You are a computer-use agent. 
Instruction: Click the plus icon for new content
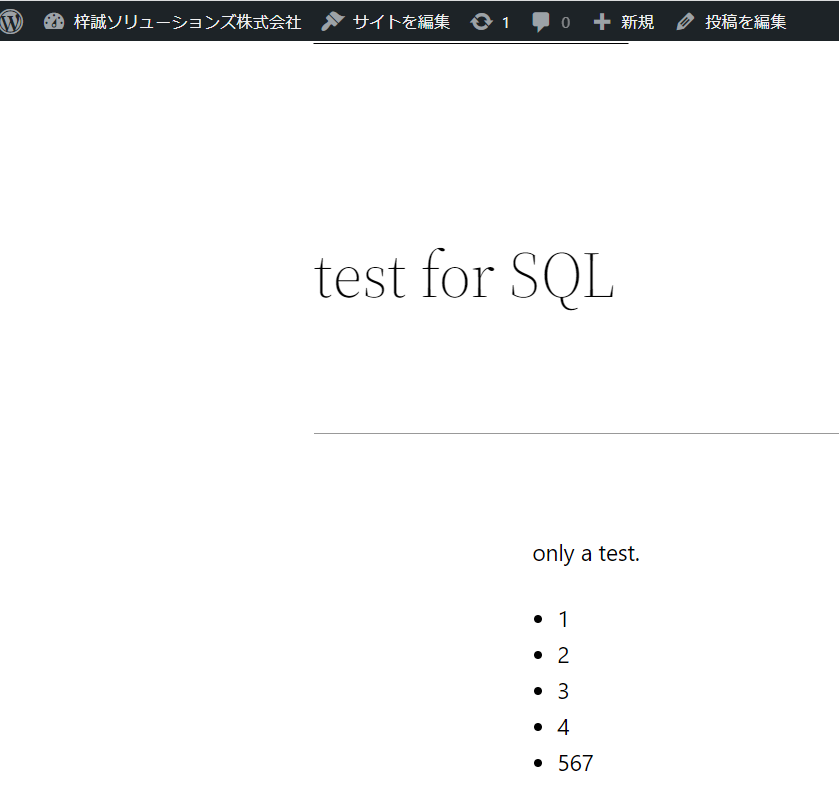[x=602, y=22]
